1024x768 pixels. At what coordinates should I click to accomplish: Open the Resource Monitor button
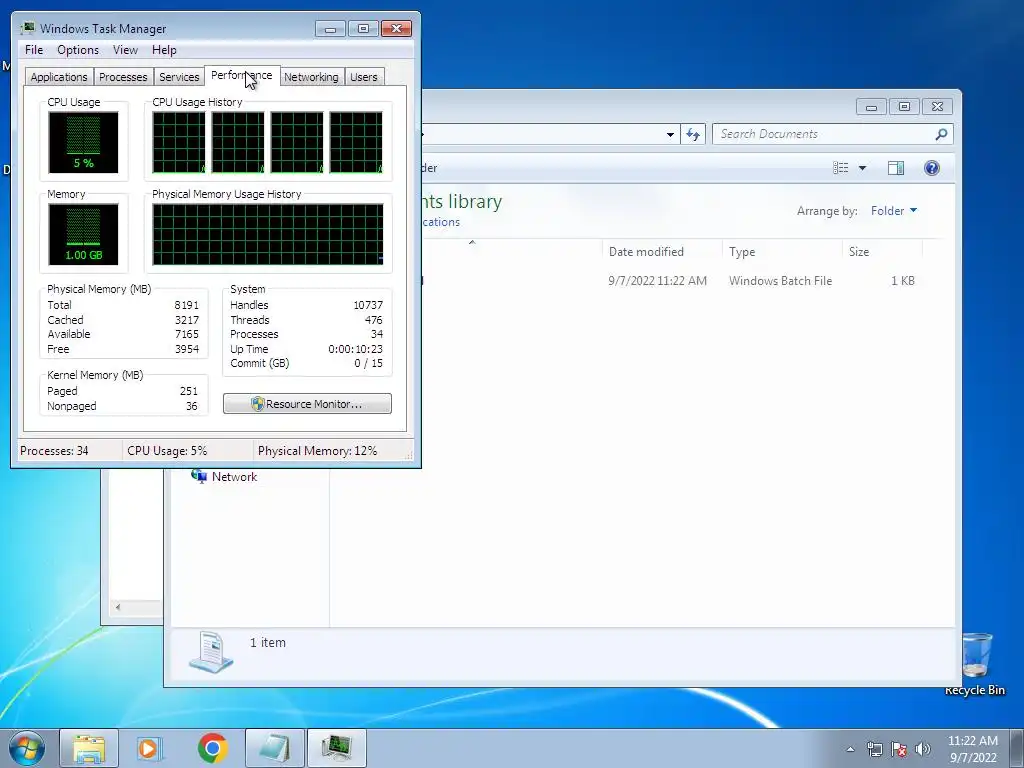coord(307,404)
